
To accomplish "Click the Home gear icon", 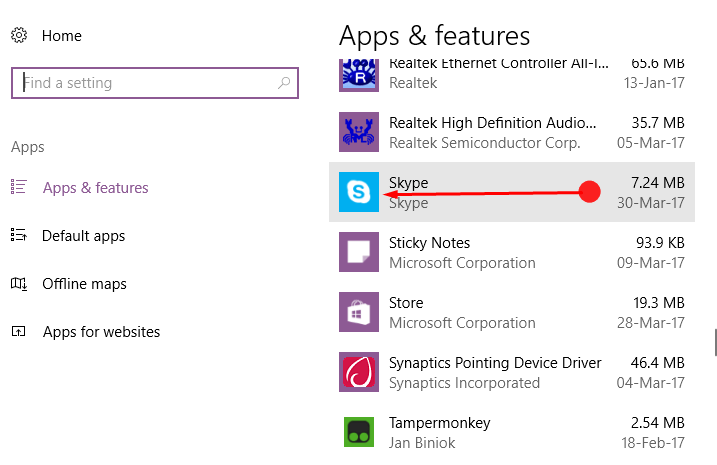I will [19, 35].
